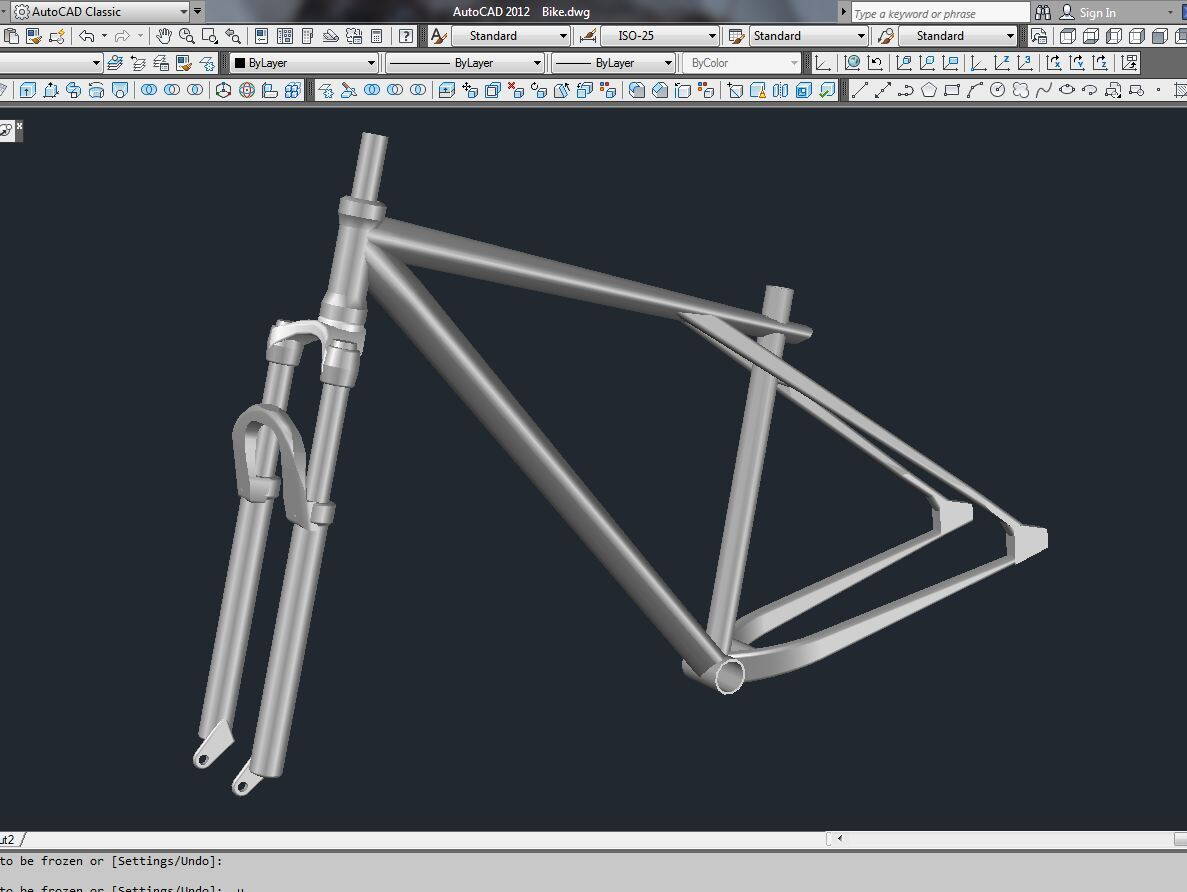The image size is (1187, 892).
Task: Open the AutoCAD Classic workspace dropdown
Action: tap(100, 12)
